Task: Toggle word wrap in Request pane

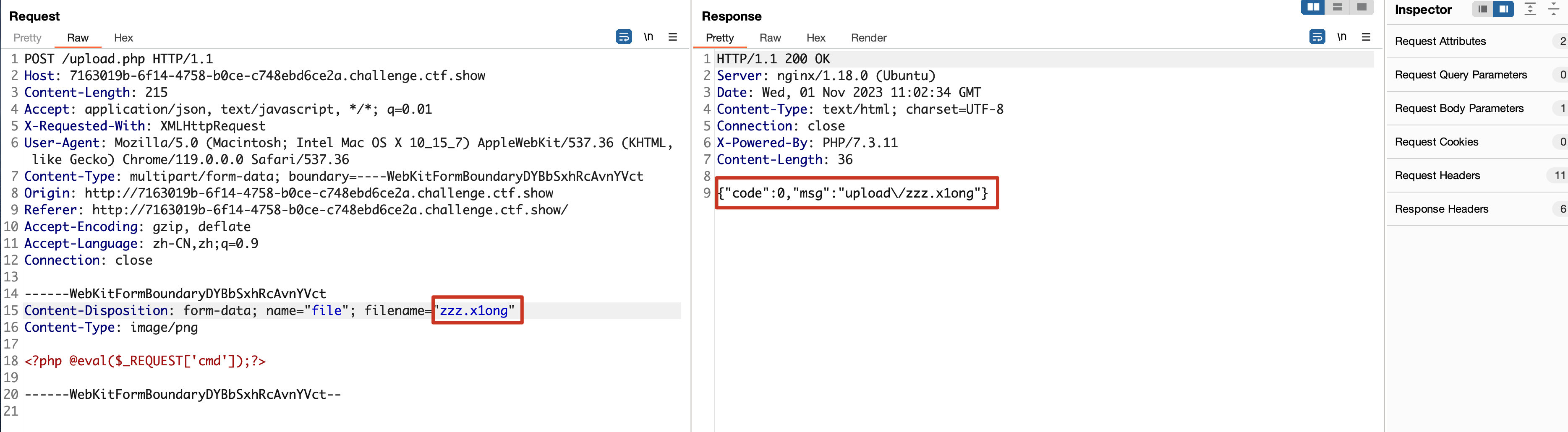Action: tap(624, 37)
